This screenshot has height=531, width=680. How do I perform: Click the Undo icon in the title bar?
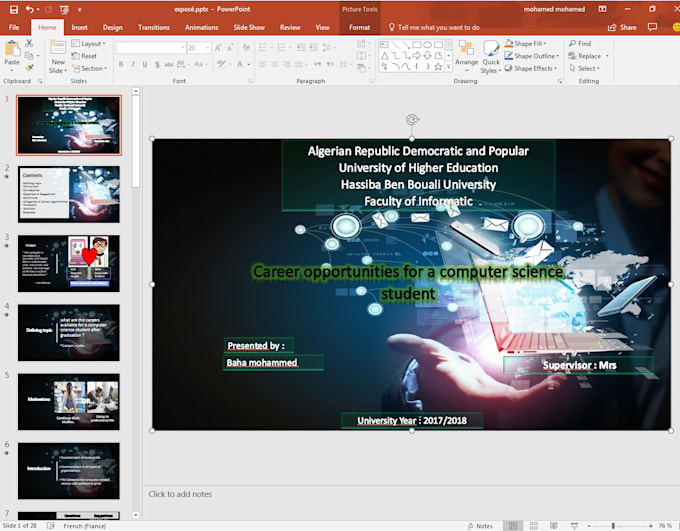tap(31, 9)
